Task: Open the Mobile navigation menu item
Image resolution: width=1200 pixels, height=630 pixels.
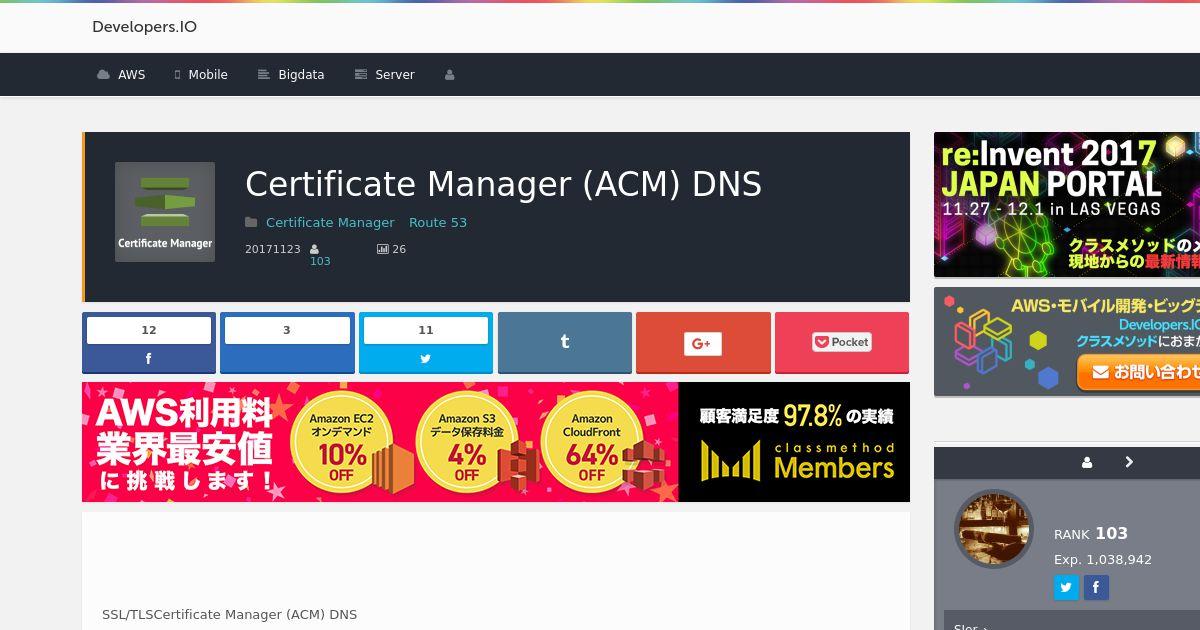Action: 201,75
